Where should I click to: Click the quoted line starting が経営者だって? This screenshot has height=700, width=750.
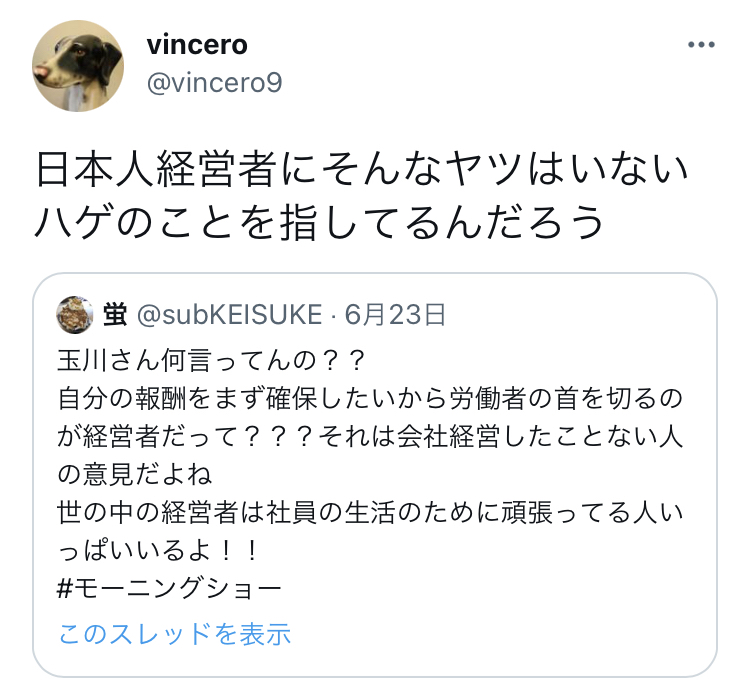pos(370,436)
